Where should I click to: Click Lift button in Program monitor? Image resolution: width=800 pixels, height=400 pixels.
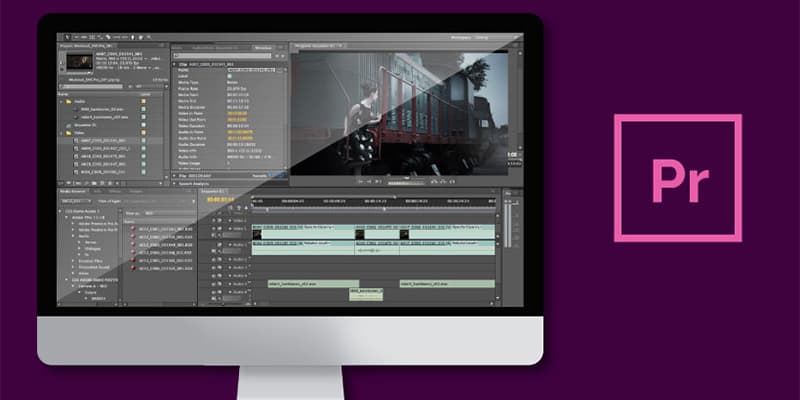pyautogui.click(x=435, y=181)
